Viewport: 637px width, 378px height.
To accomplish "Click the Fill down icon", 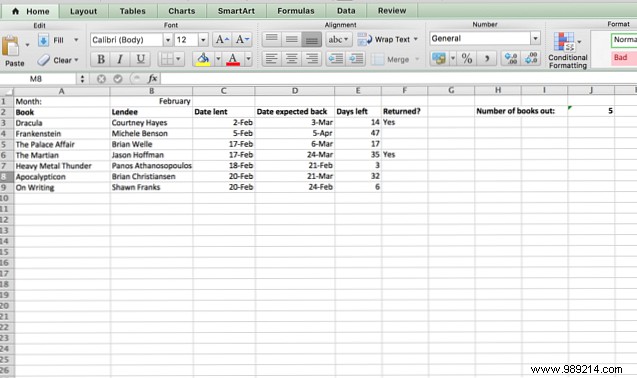I will (x=43, y=40).
